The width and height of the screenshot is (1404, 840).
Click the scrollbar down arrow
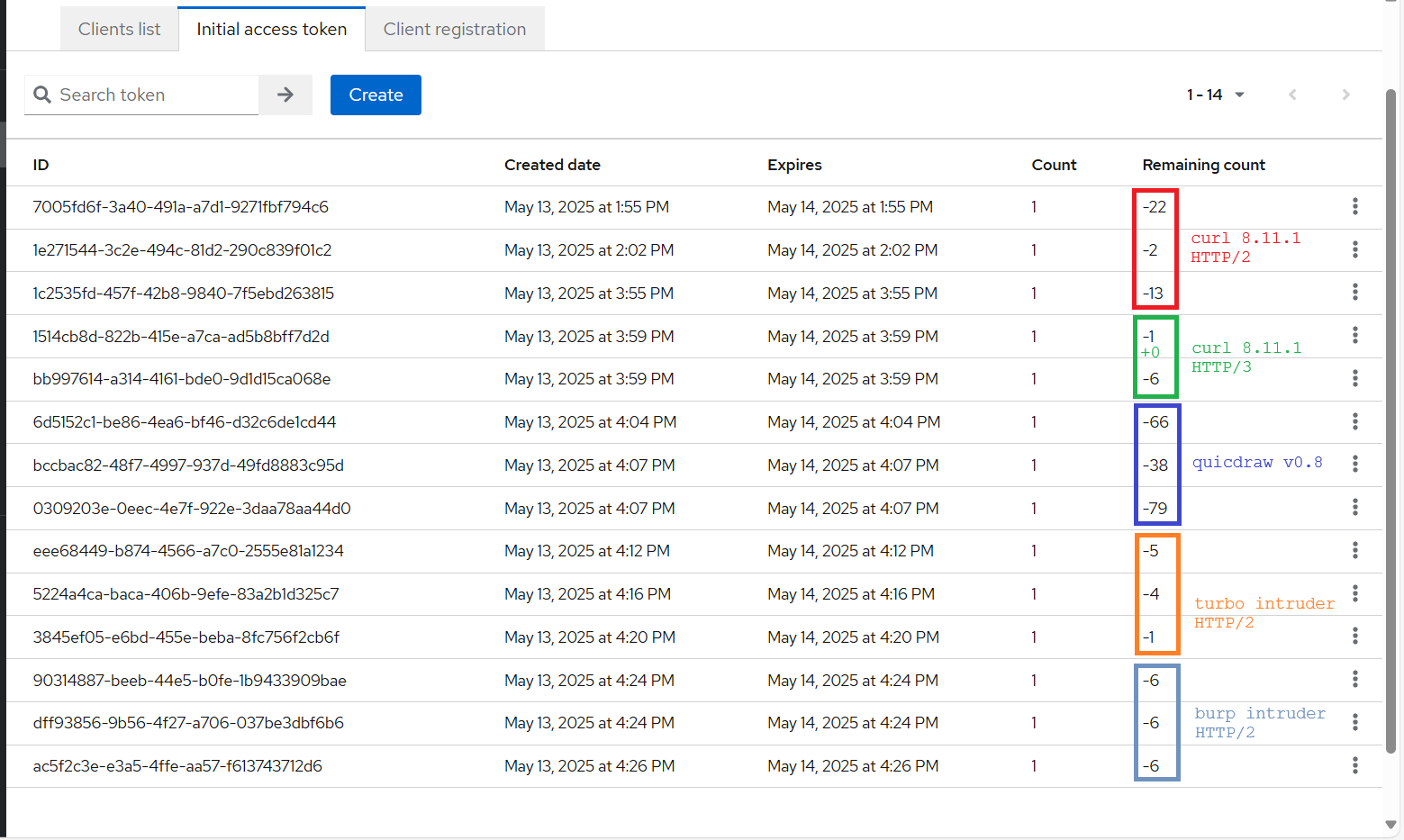coord(1390,825)
